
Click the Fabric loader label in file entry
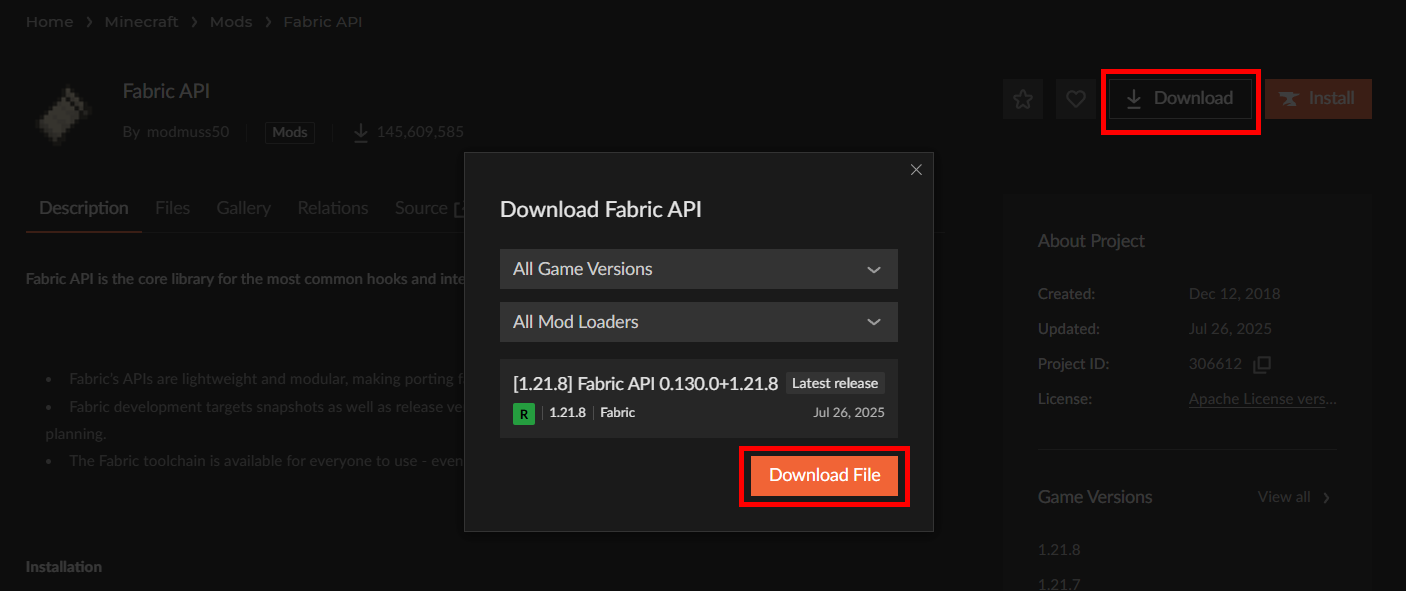(617, 412)
